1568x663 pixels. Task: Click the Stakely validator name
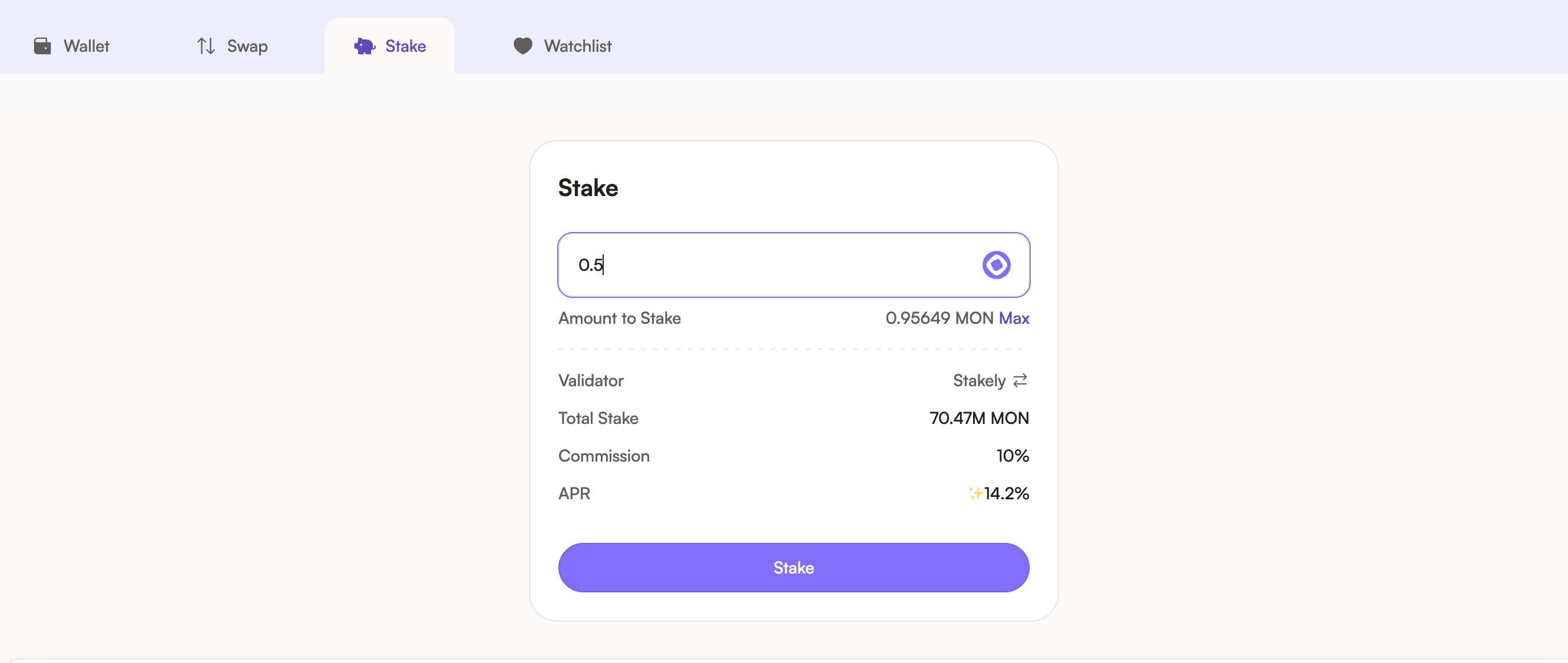click(979, 380)
